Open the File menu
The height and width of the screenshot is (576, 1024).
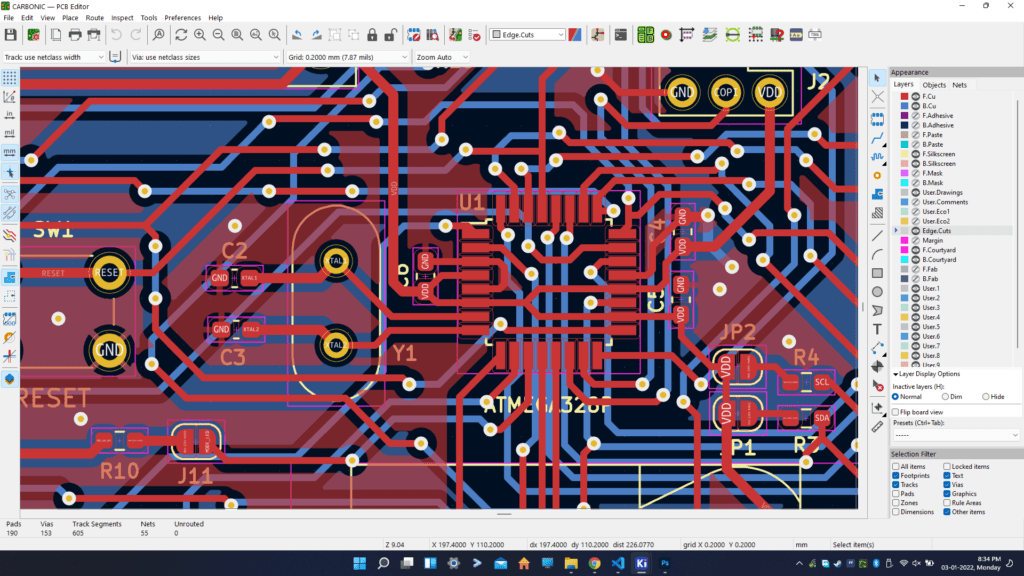point(8,18)
